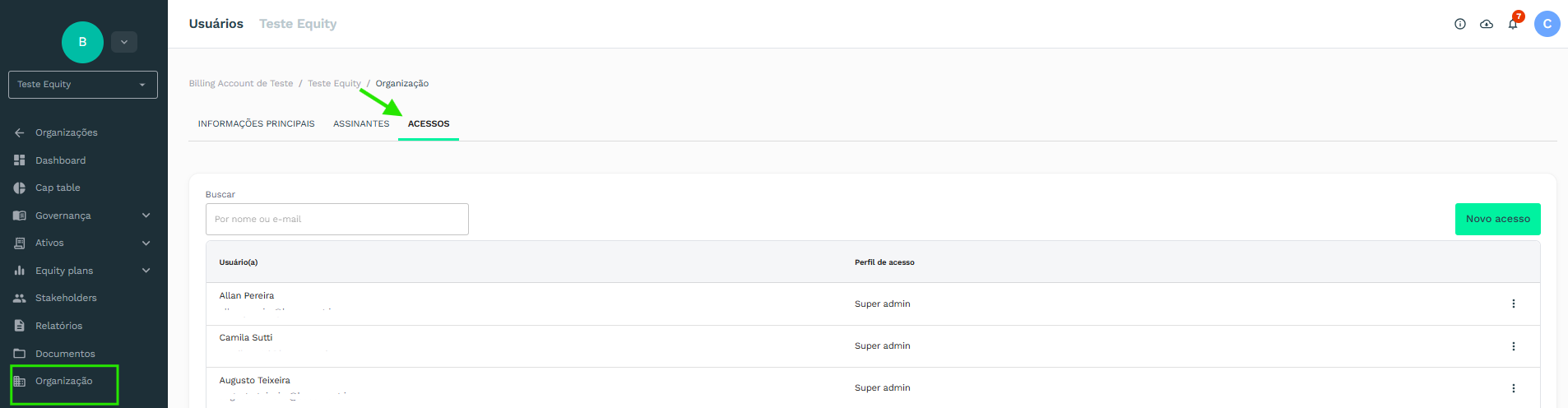The image size is (1568, 408).
Task: Click the Dashboard grid icon
Action: coord(20,160)
